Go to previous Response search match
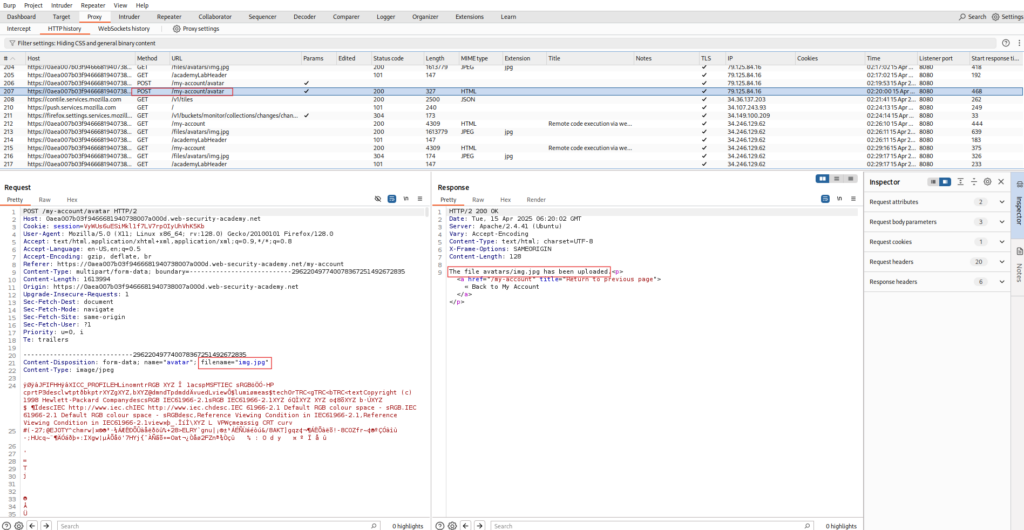 [464, 525]
